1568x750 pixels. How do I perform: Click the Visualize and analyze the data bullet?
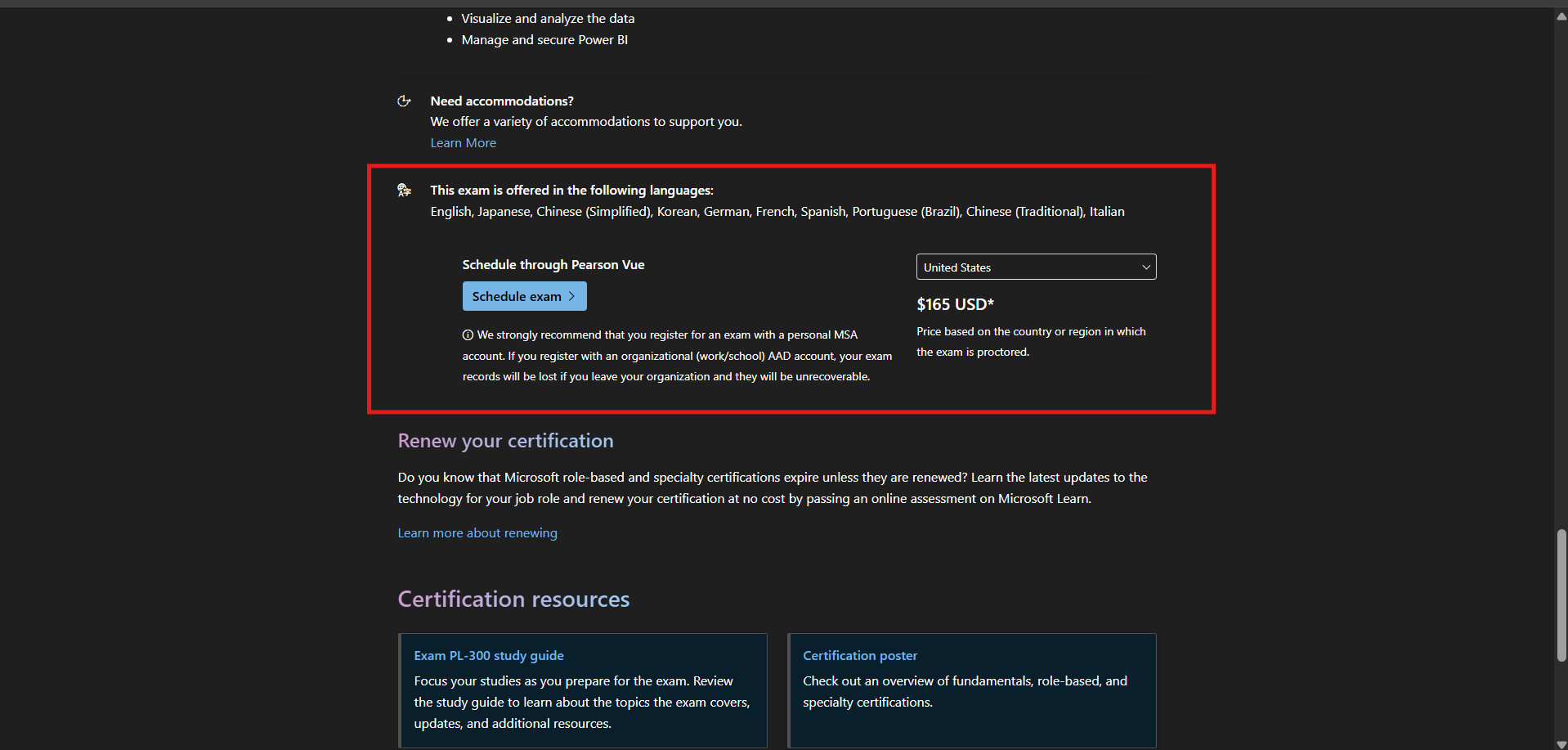point(548,18)
